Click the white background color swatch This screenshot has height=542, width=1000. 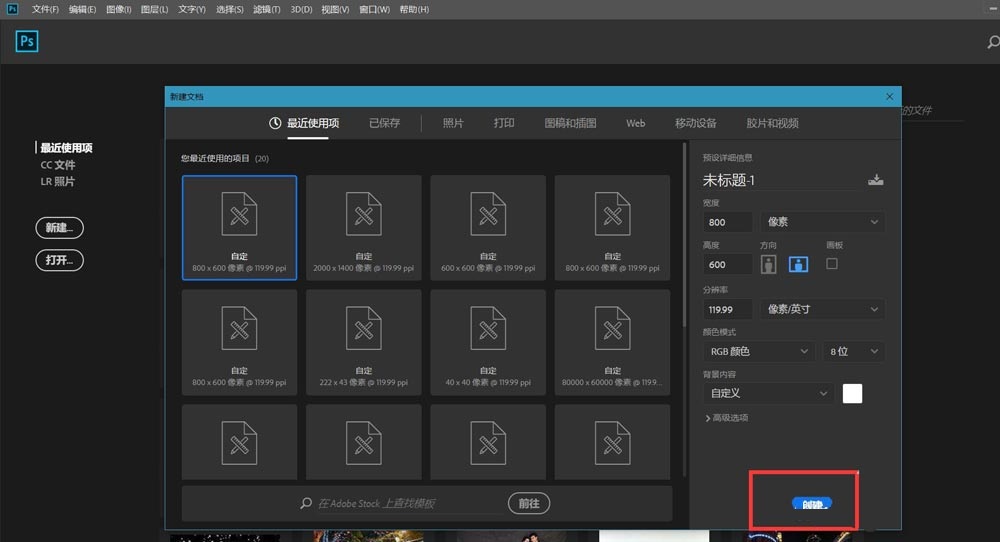click(x=852, y=393)
